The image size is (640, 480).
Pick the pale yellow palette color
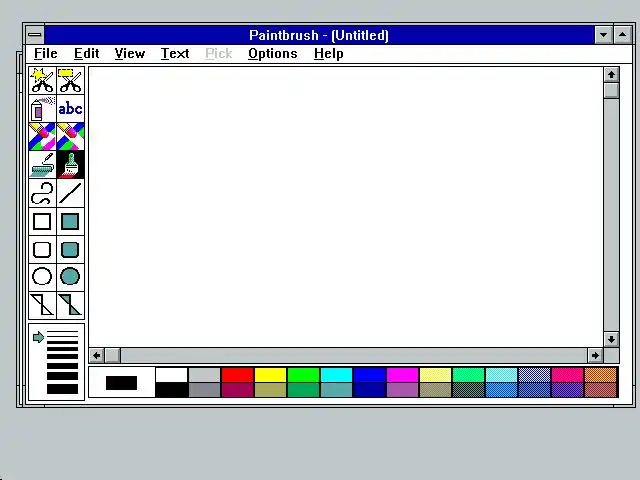(436, 375)
